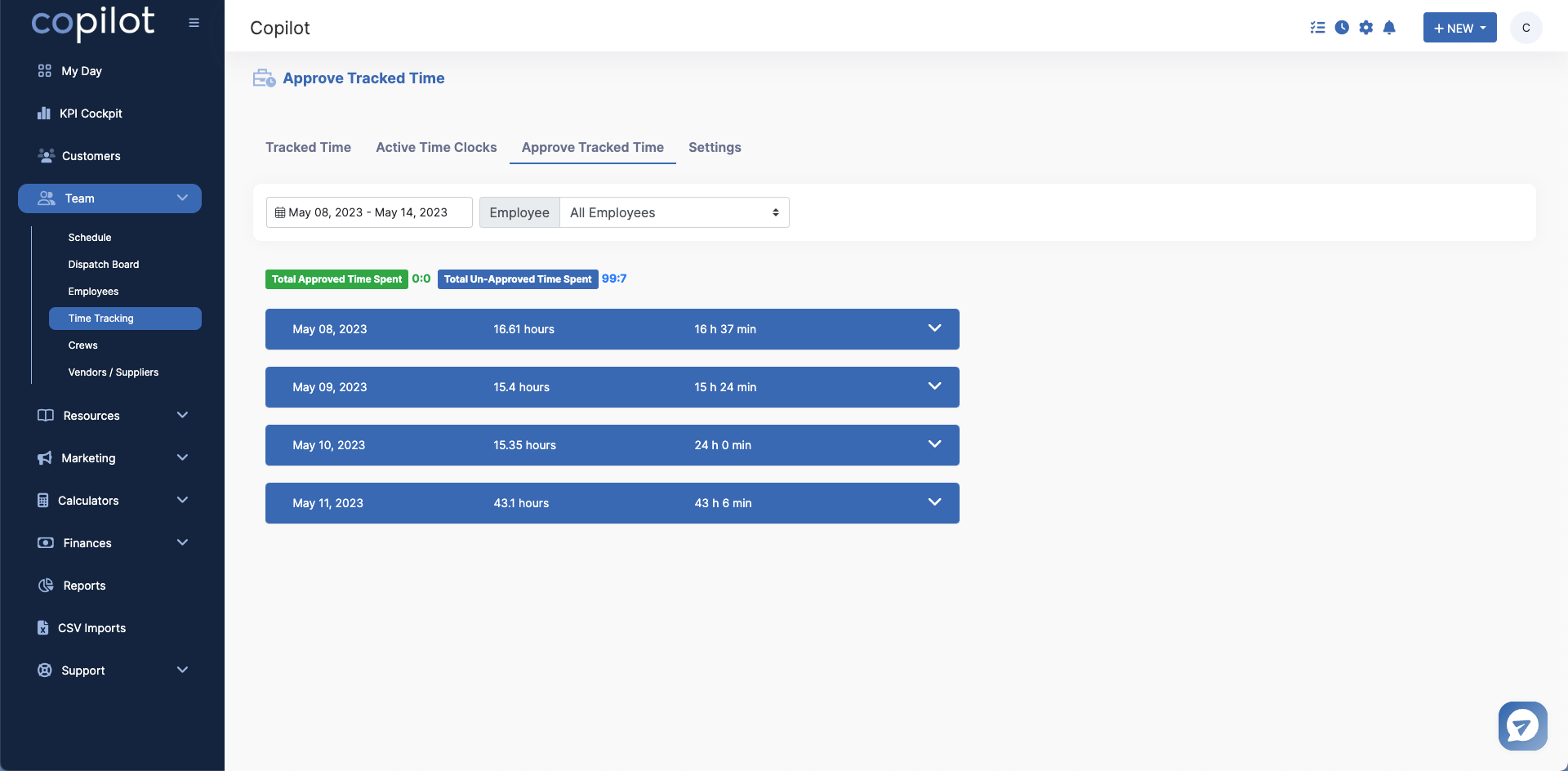This screenshot has height=771, width=1568.
Task: Click the 16.61 hours value
Action: click(523, 329)
